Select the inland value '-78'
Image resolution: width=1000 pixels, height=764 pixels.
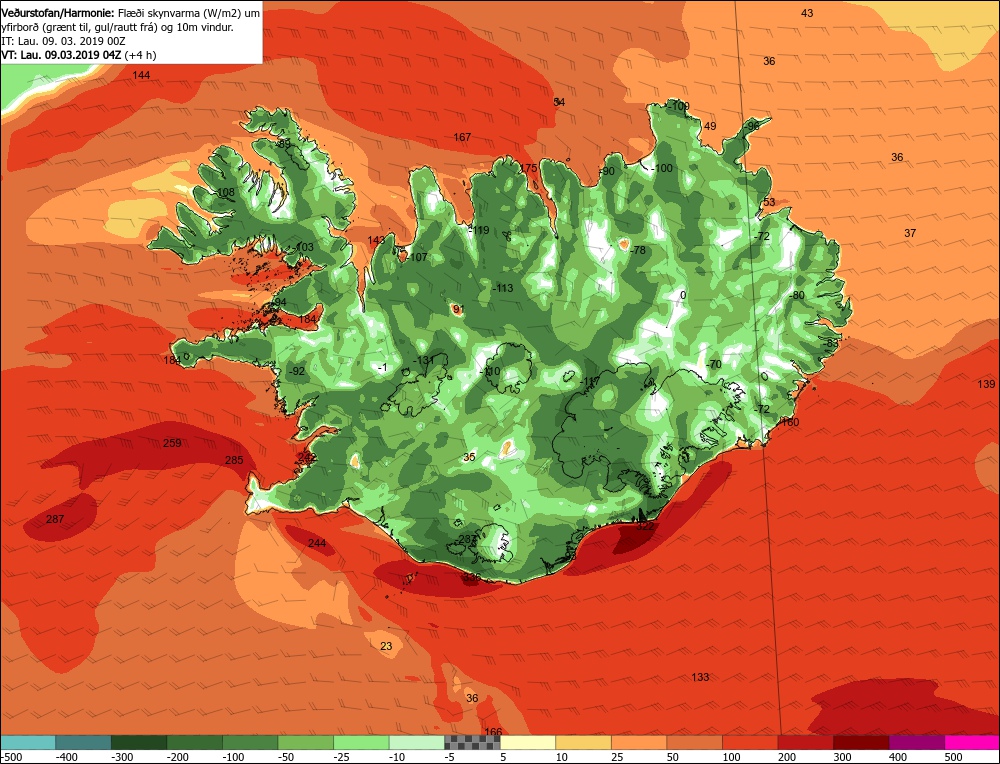637,251
